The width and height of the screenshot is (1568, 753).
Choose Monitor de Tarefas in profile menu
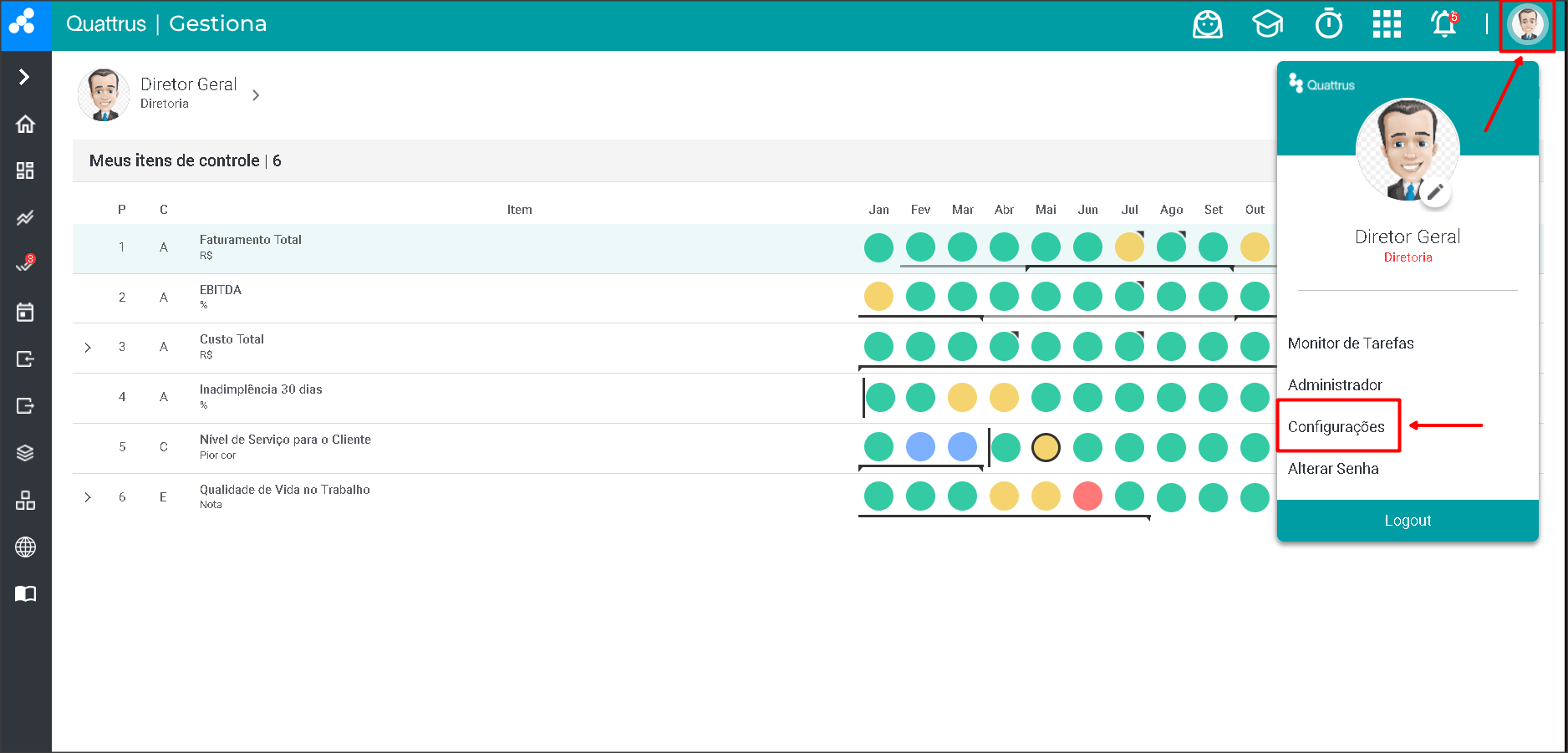[x=1350, y=343]
